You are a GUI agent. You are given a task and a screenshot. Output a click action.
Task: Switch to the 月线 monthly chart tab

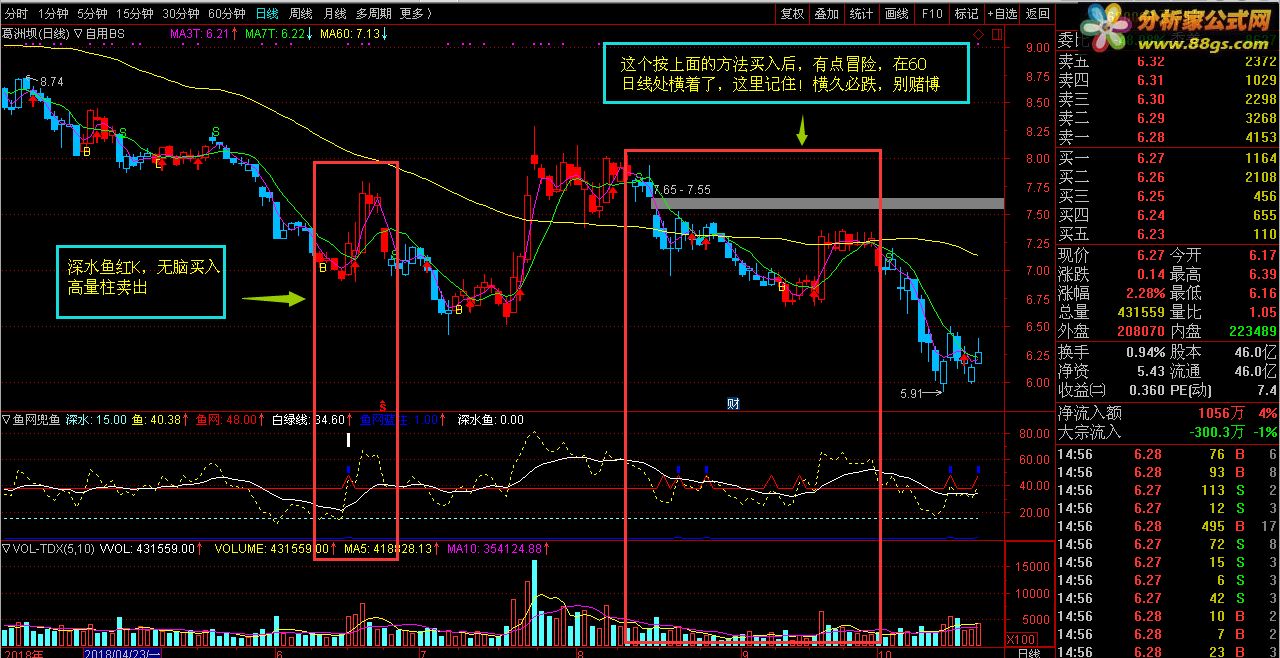335,14
